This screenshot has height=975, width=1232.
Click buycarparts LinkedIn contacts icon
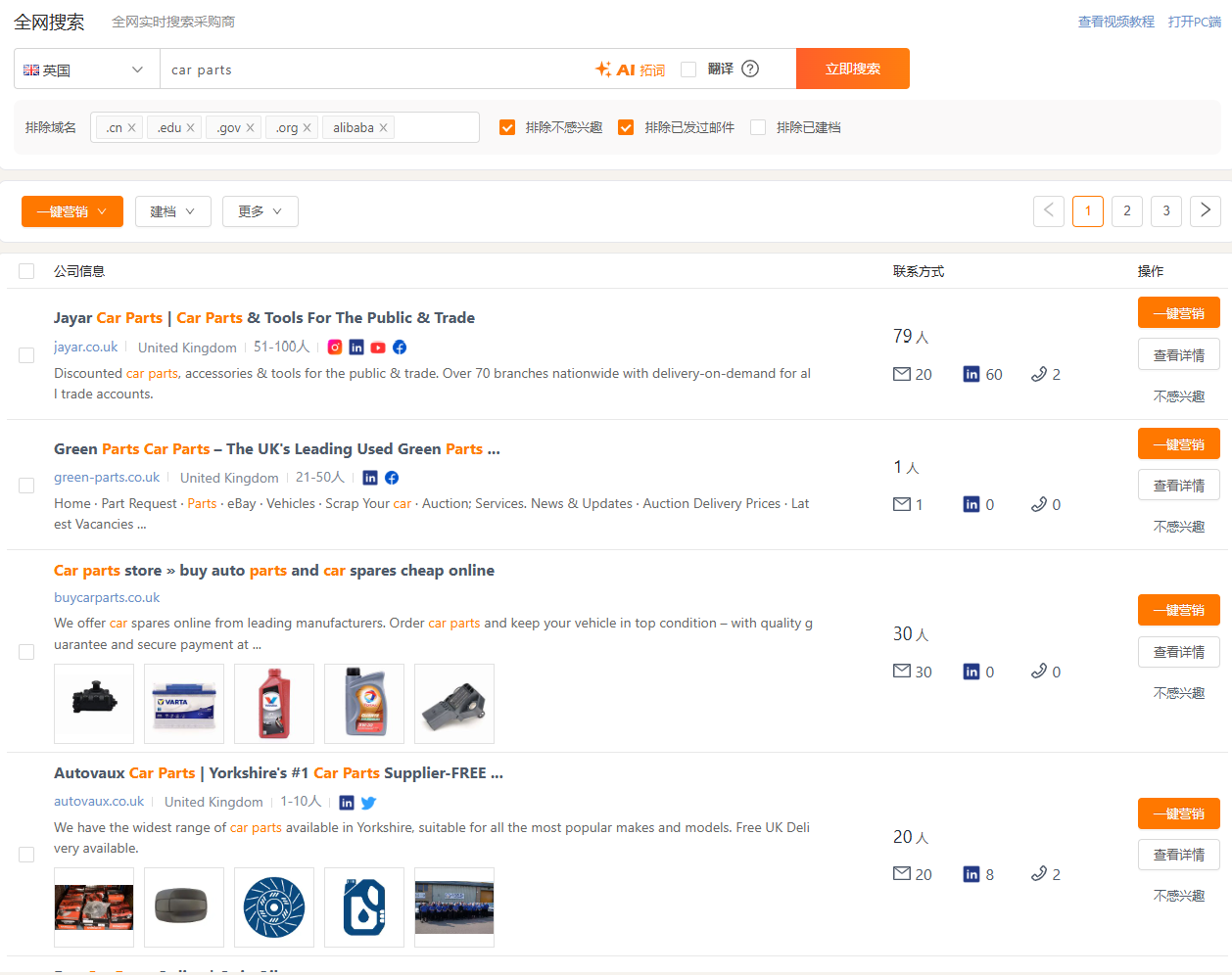pos(971,672)
